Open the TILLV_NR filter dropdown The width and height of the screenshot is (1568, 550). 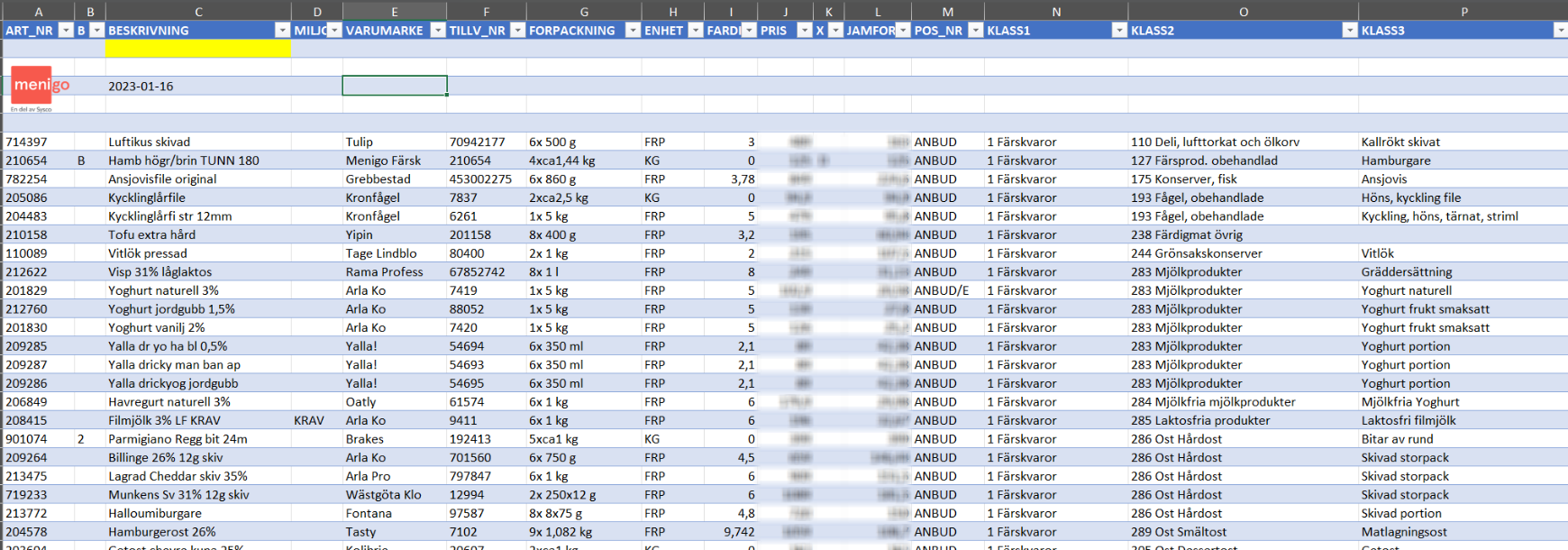(517, 30)
